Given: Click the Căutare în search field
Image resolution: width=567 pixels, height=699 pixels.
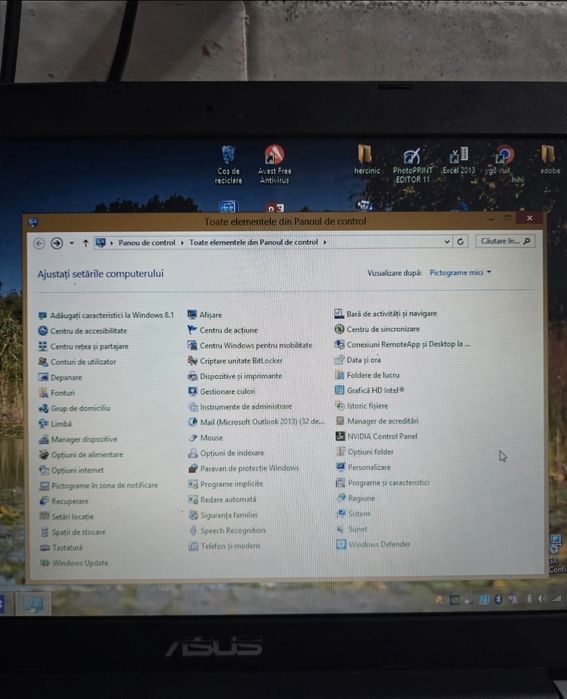Looking at the screenshot, I should pyautogui.click(x=505, y=241).
